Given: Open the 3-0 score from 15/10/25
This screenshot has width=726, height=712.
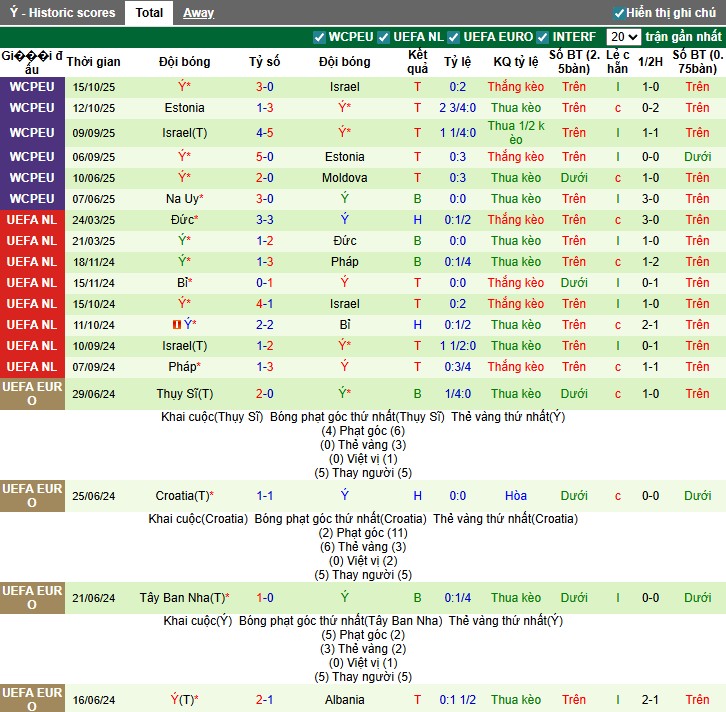Looking at the screenshot, I should coord(264,87).
